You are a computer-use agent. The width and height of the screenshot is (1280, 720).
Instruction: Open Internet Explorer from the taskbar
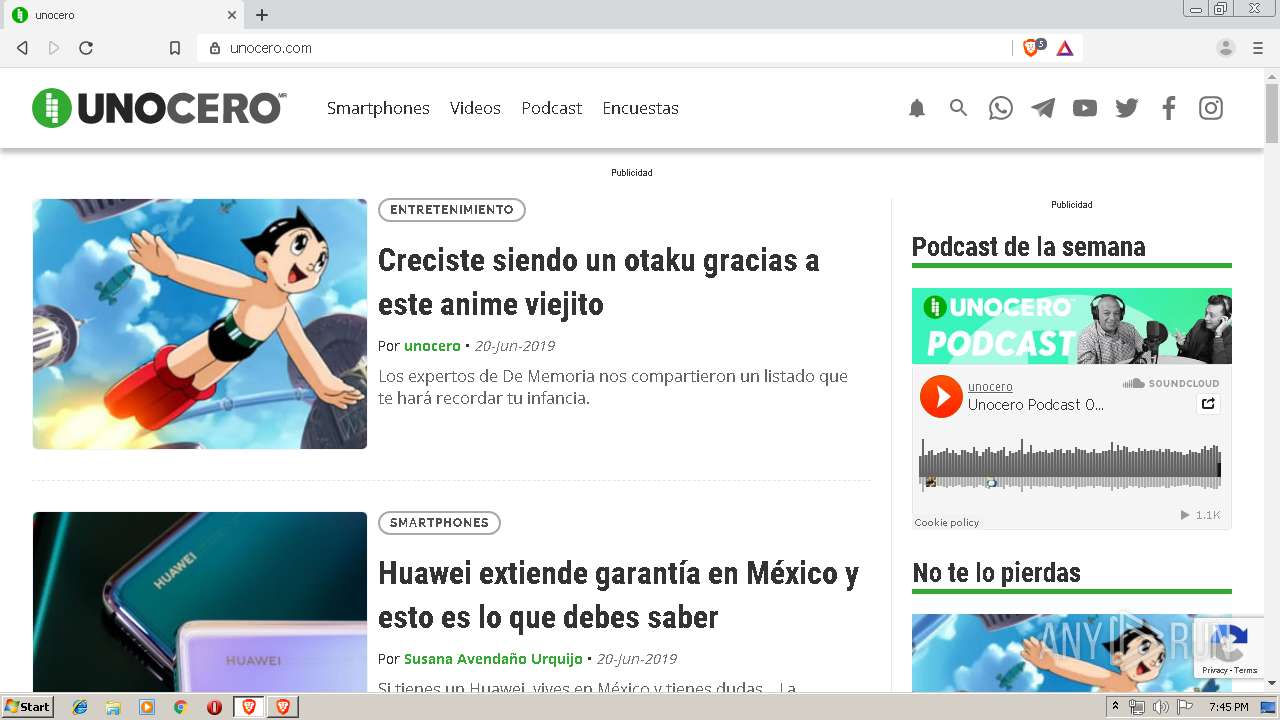point(80,707)
